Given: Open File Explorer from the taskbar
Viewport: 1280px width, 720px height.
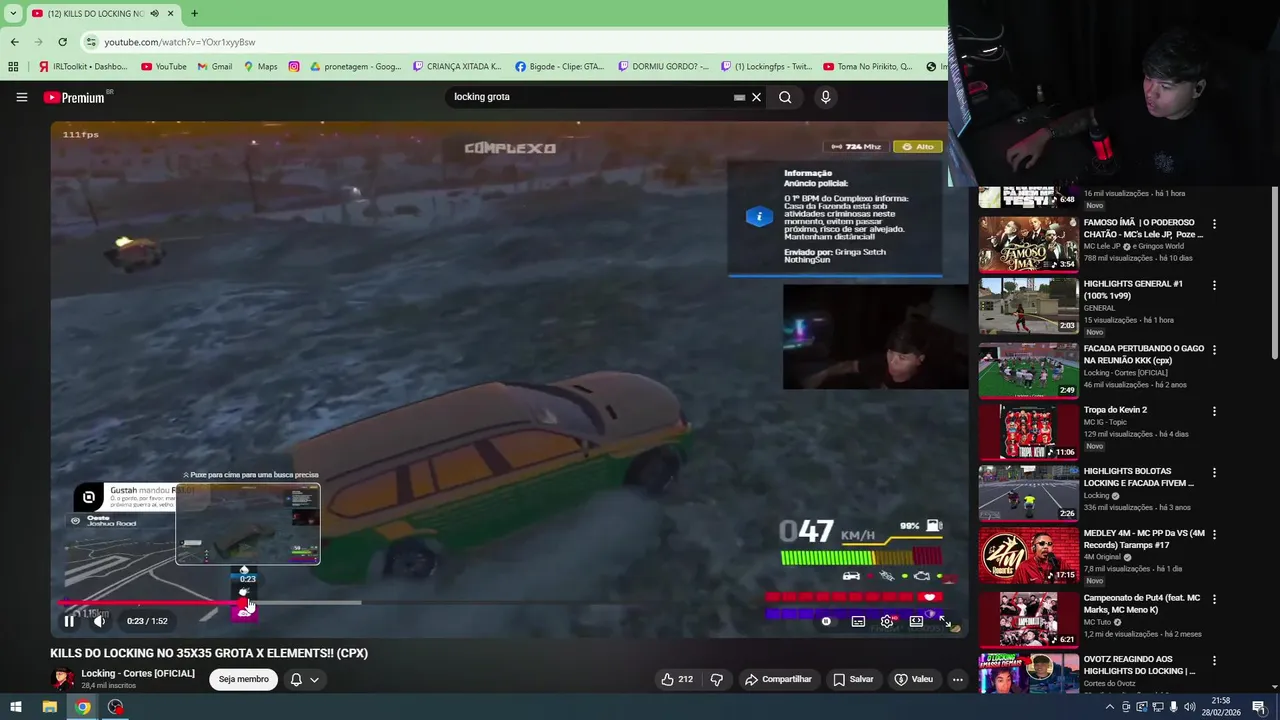Looking at the screenshot, I should (49, 707).
